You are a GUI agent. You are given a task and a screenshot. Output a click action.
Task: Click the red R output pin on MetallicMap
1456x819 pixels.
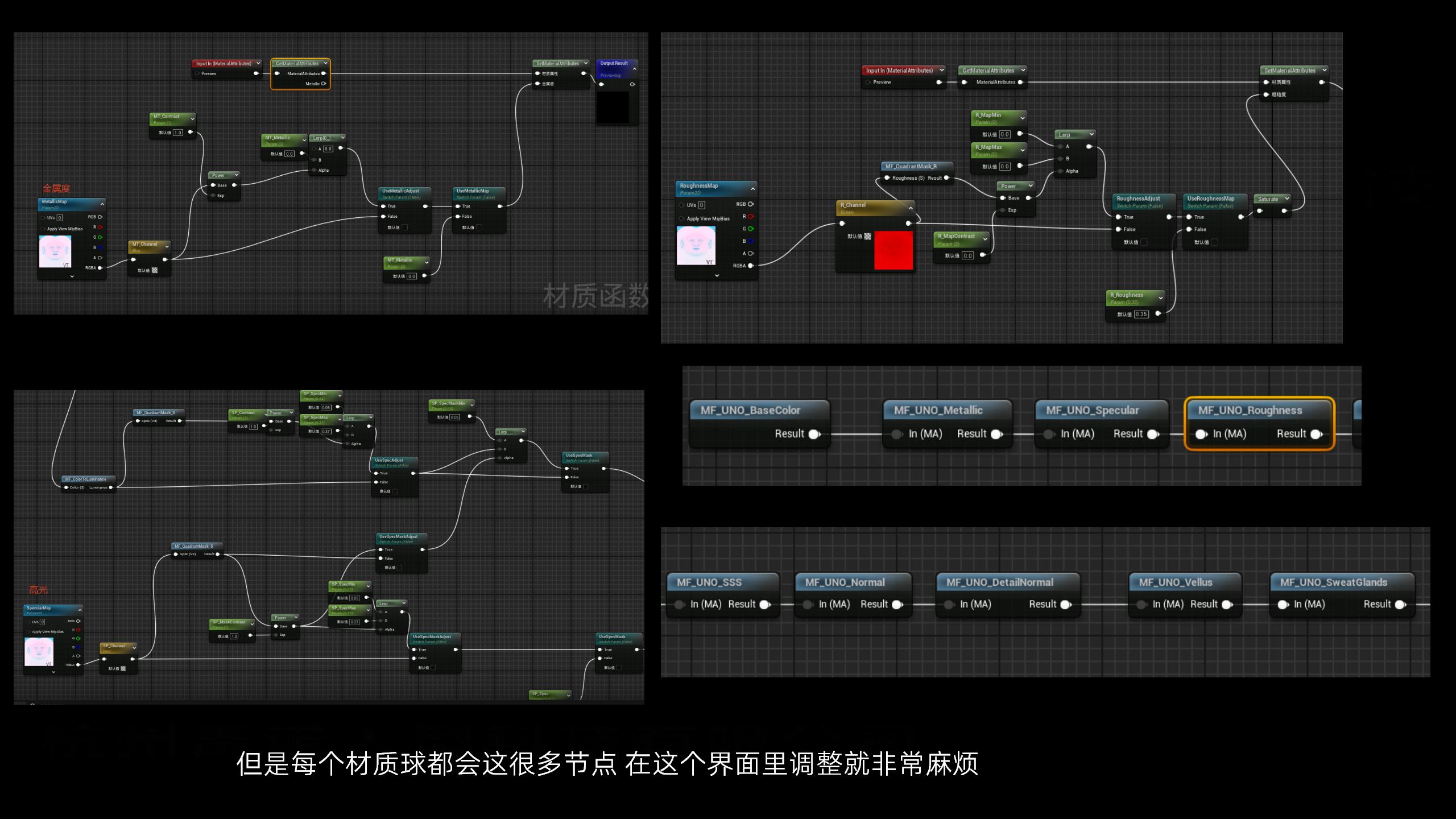100,227
